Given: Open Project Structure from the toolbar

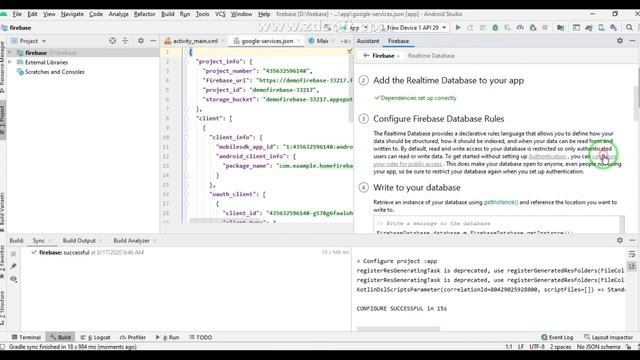Looking at the screenshot, I should (x=560, y=27).
